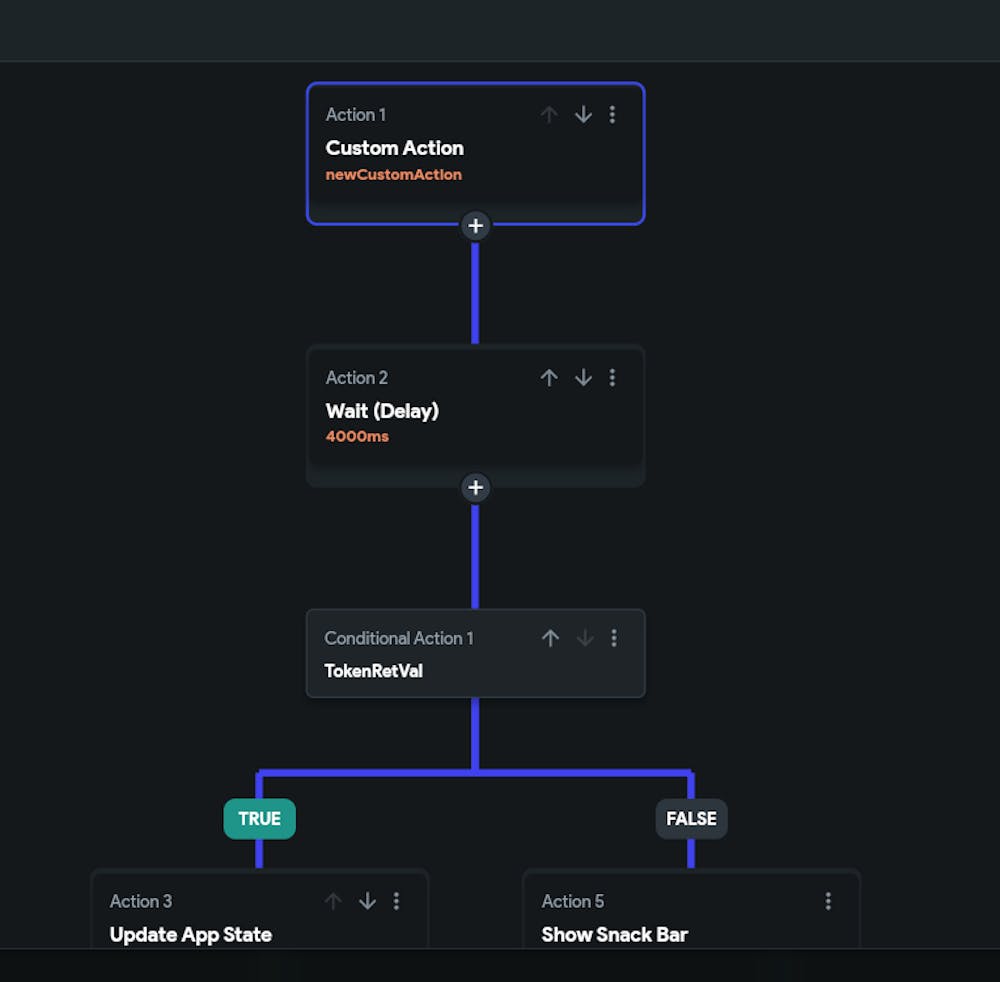This screenshot has height=982, width=1000.
Task: Open Action 2 three-dot options menu
Action: (612, 378)
